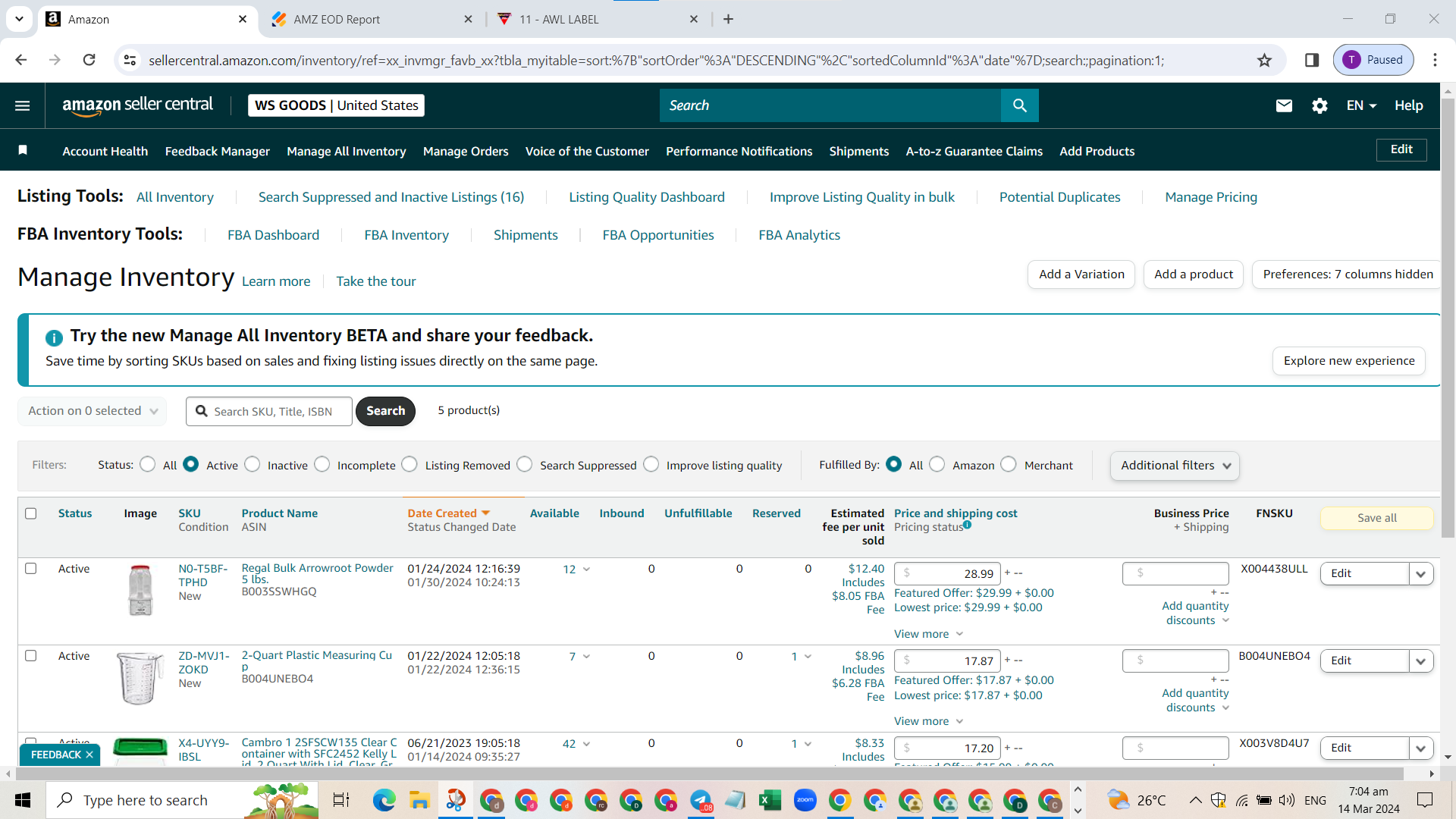Reload the page with the refresh icon
The image size is (1456, 819).
coord(89,60)
